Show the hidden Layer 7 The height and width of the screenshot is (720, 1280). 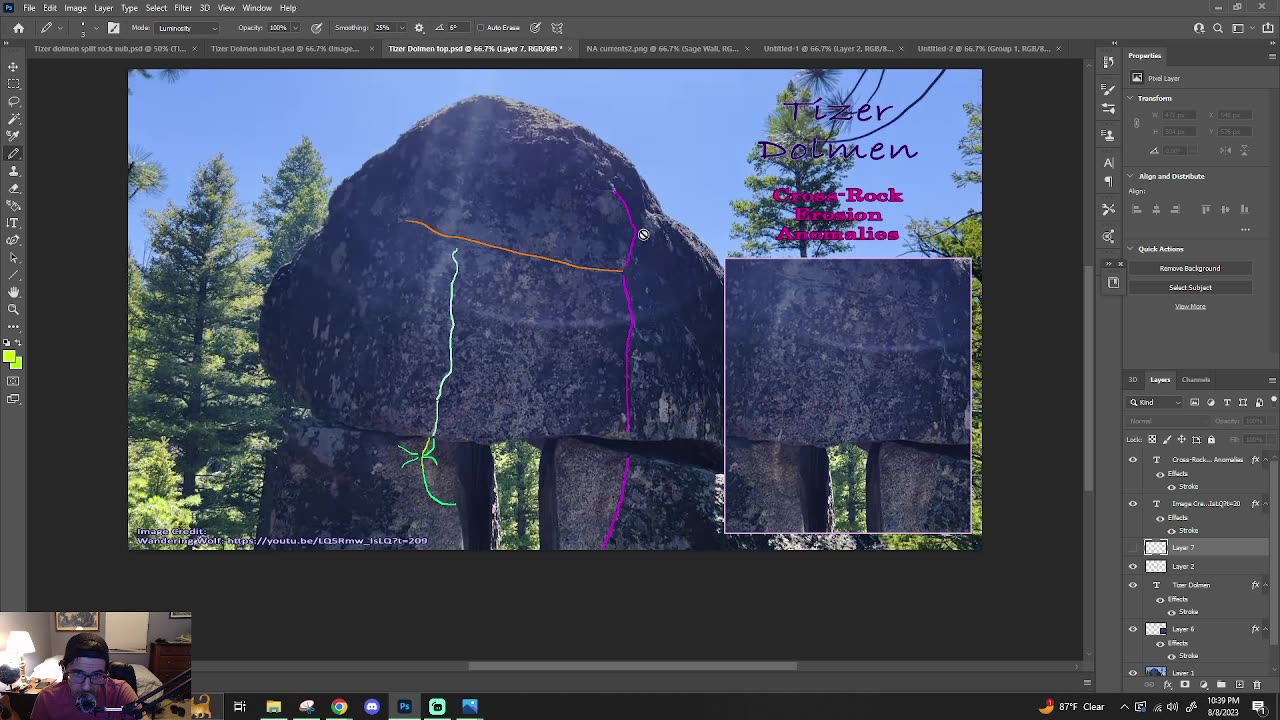point(1133,548)
